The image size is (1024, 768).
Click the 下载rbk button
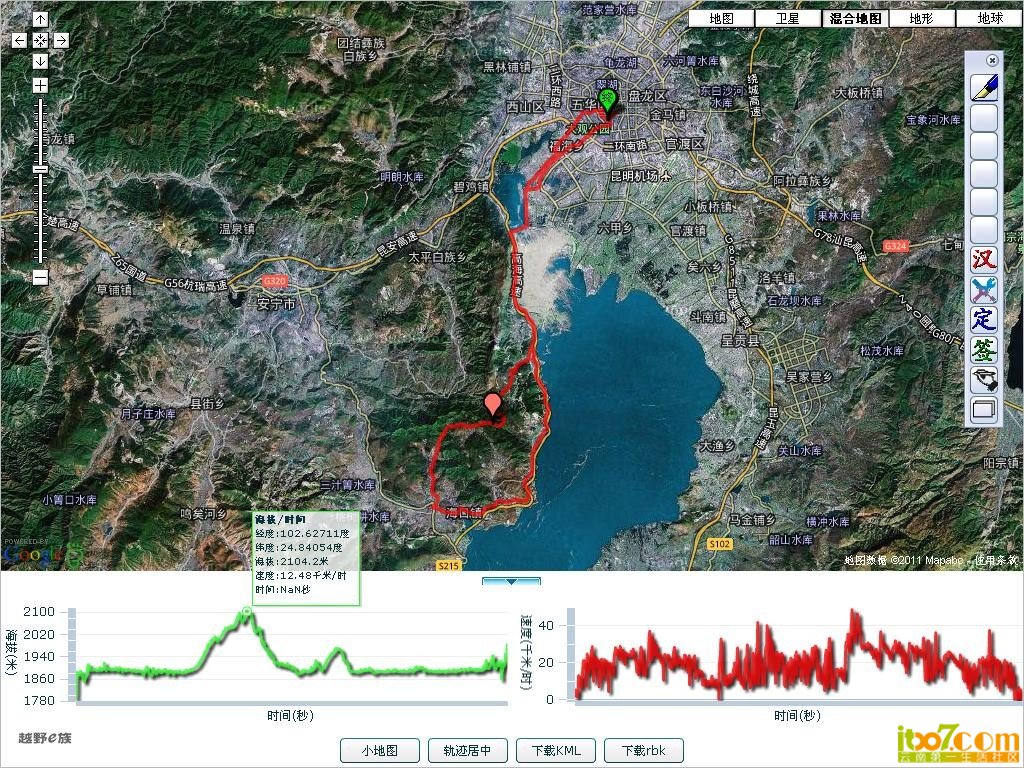644,750
